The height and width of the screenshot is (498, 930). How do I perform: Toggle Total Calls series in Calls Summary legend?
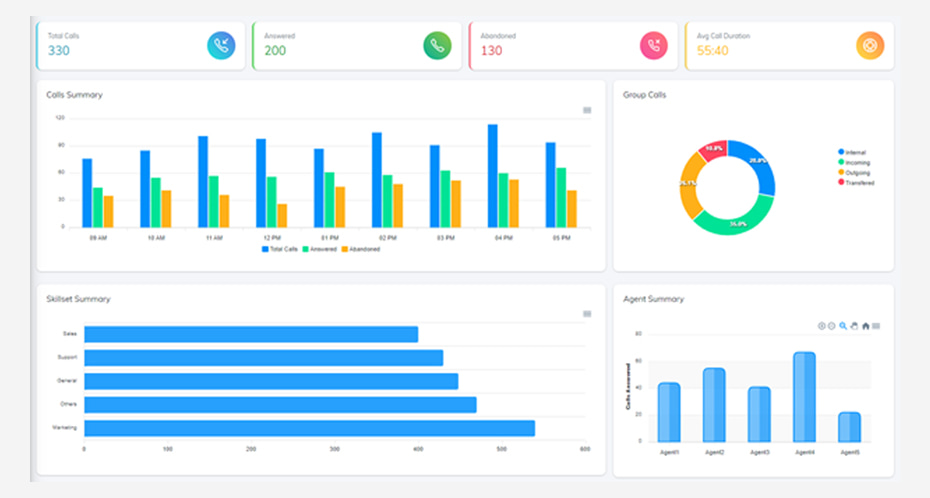coord(280,249)
